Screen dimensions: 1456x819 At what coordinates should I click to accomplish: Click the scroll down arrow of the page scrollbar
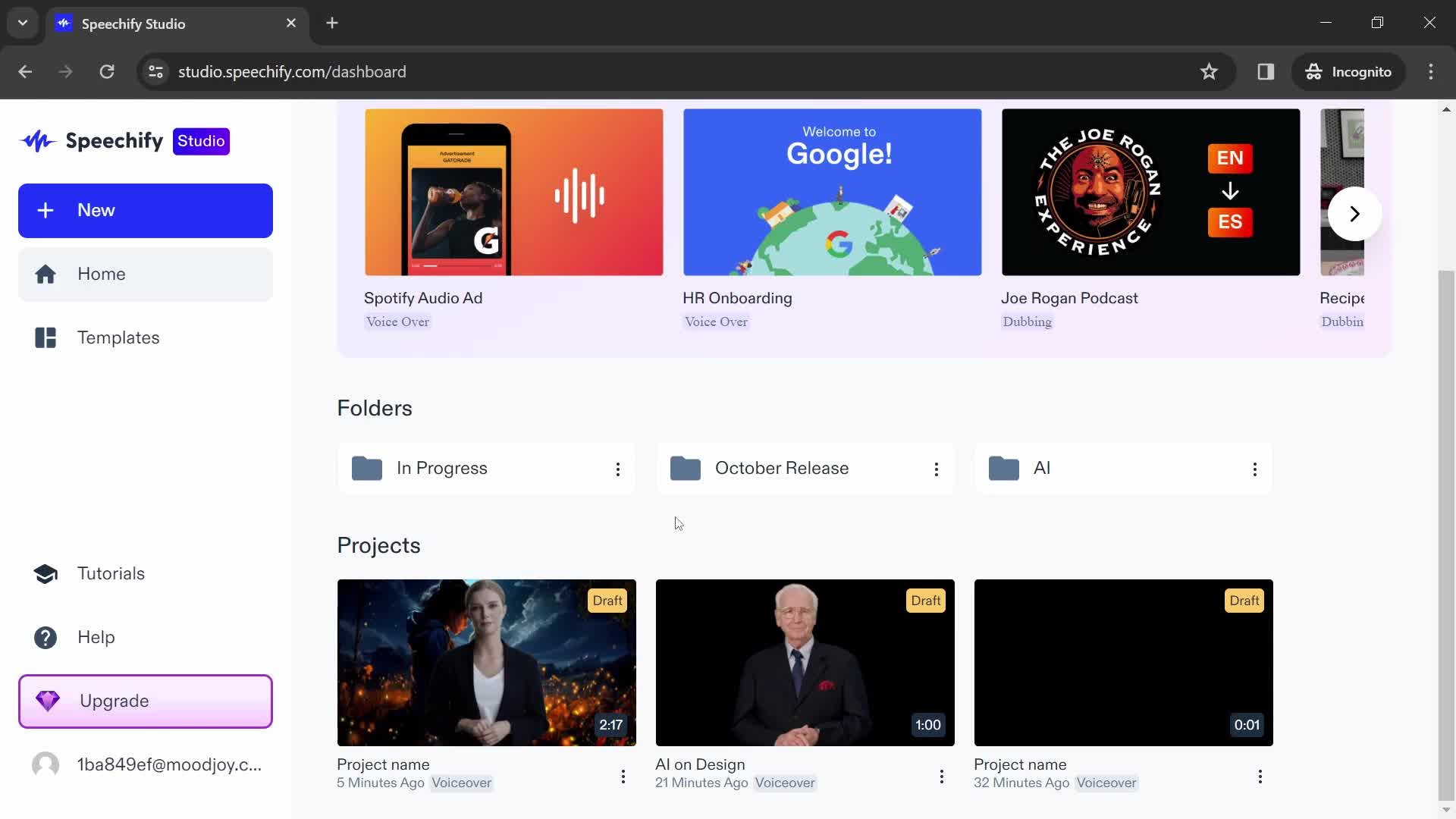(x=1446, y=810)
